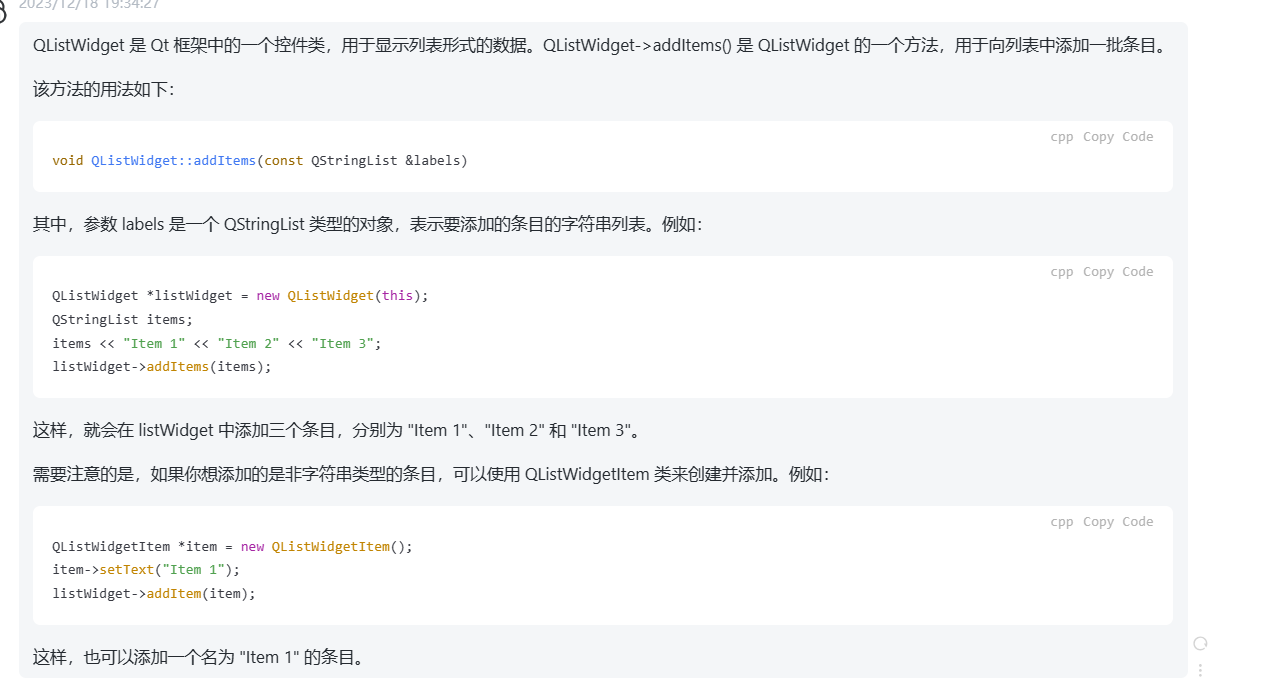
Task: Click the code line "void QListWidget::addItems(const QStringList &labels)"
Action: click(x=260, y=160)
